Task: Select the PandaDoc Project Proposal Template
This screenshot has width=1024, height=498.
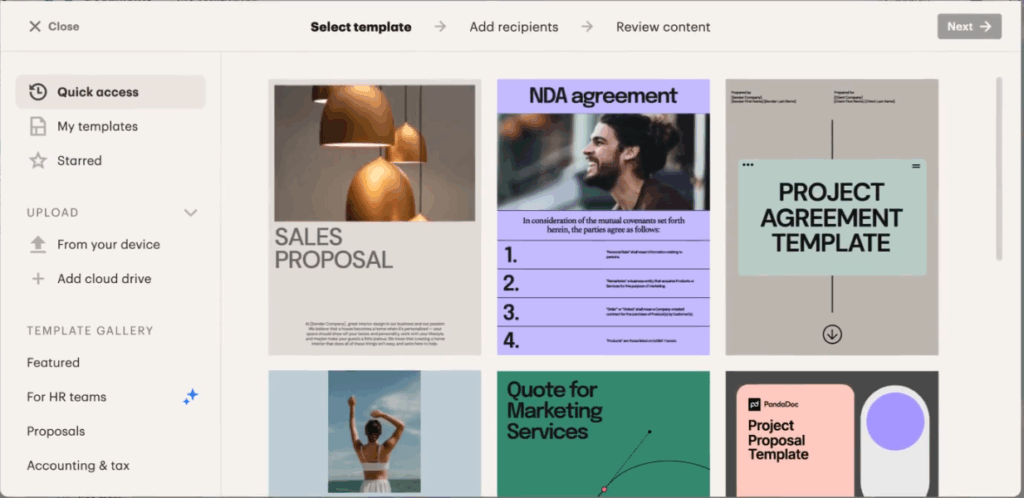Action: (x=832, y=434)
